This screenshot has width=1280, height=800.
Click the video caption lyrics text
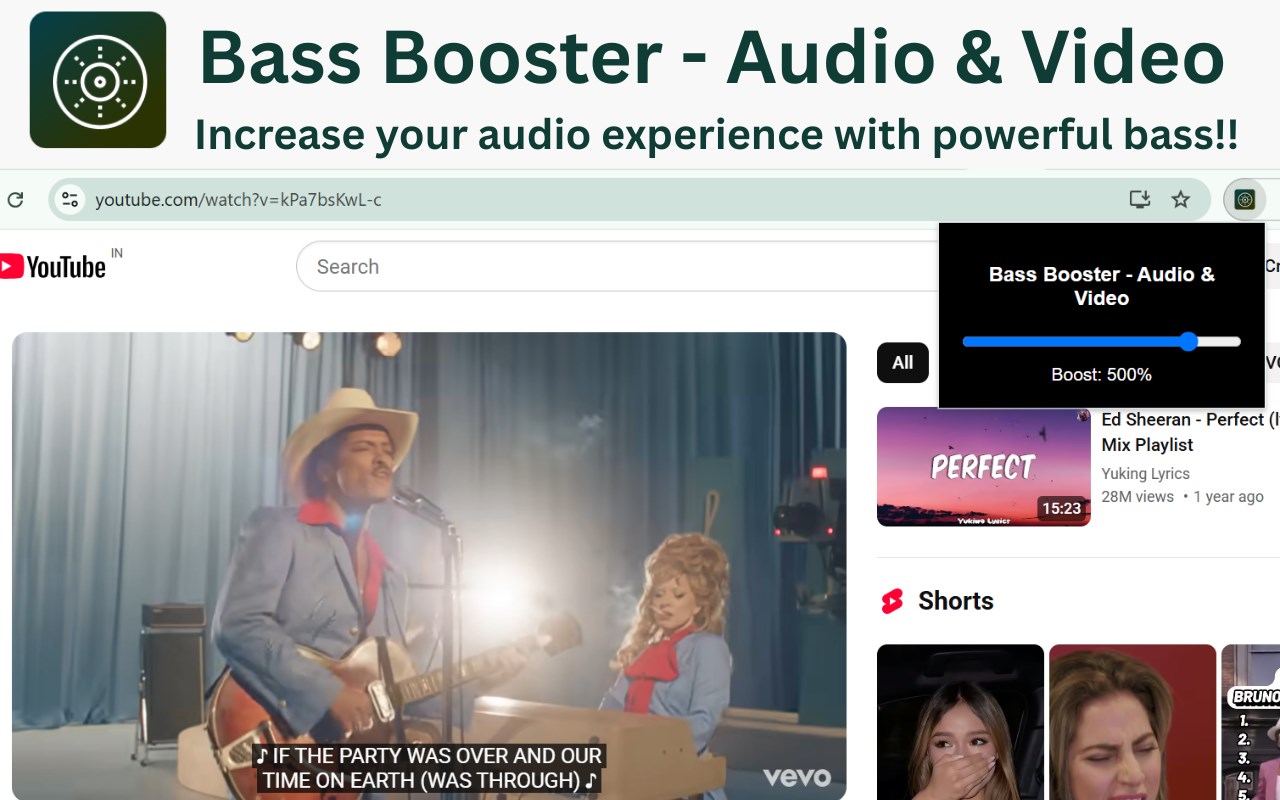click(429, 768)
